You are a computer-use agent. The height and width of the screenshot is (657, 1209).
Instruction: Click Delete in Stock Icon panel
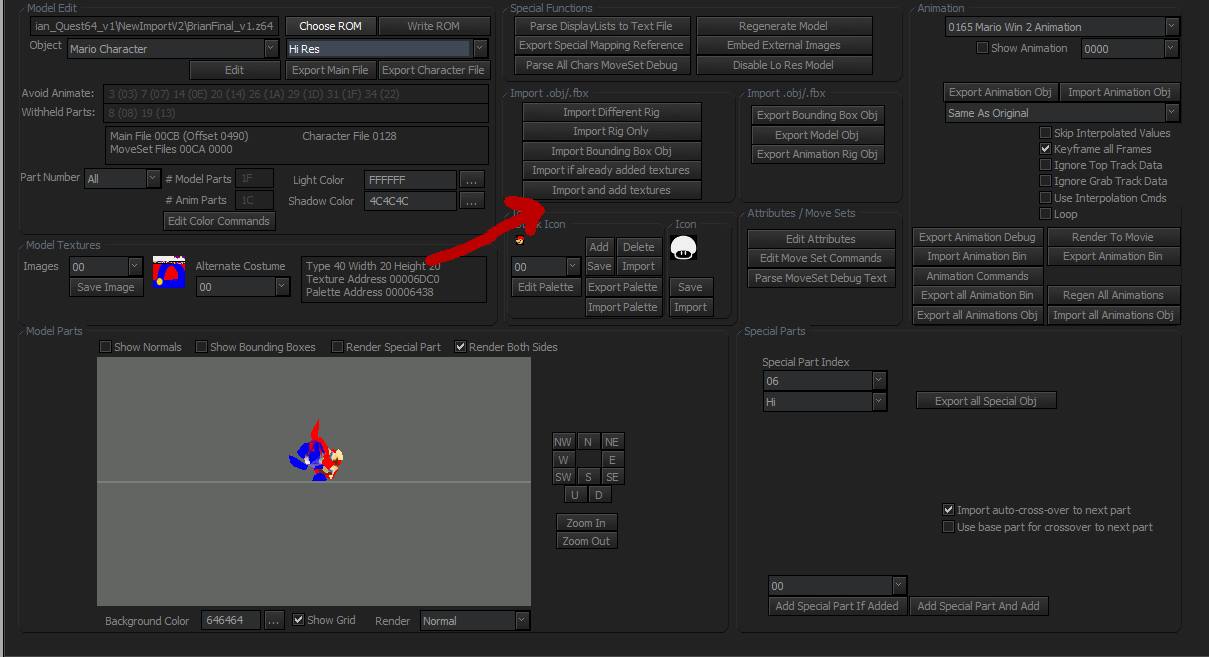(x=637, y=247)
